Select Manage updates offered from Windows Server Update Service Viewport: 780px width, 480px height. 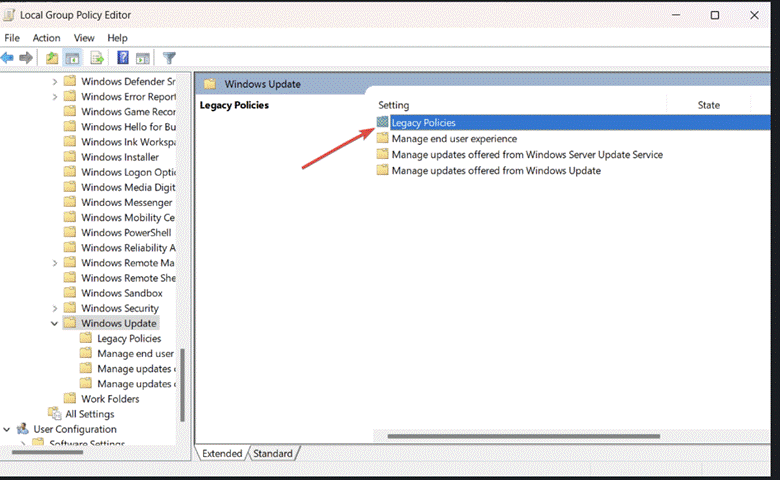pyautogui.click(x=527, y=154)
